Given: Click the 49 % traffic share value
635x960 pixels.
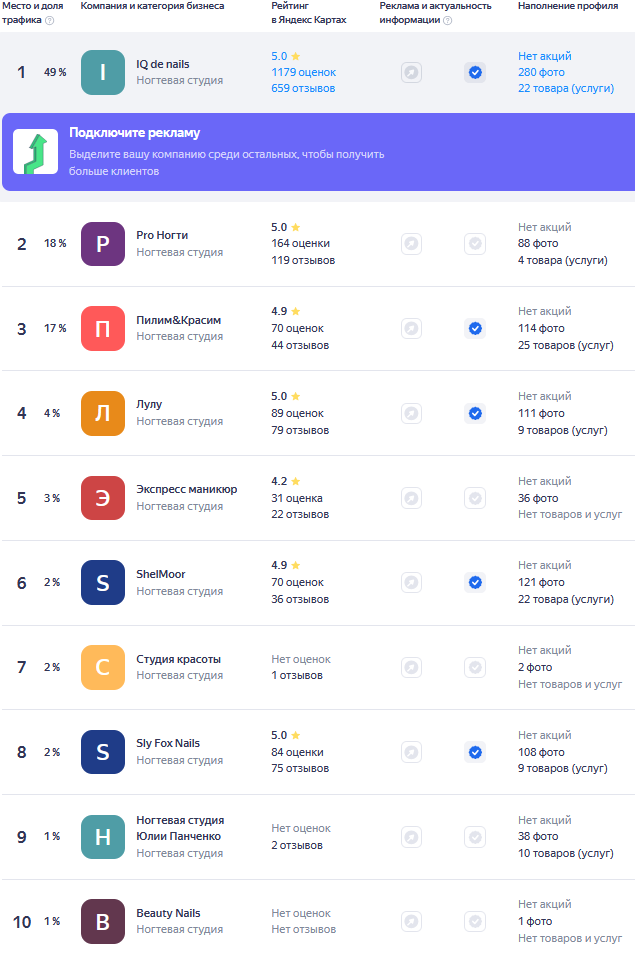Looking at the screenshot, I should pos(55,72).
